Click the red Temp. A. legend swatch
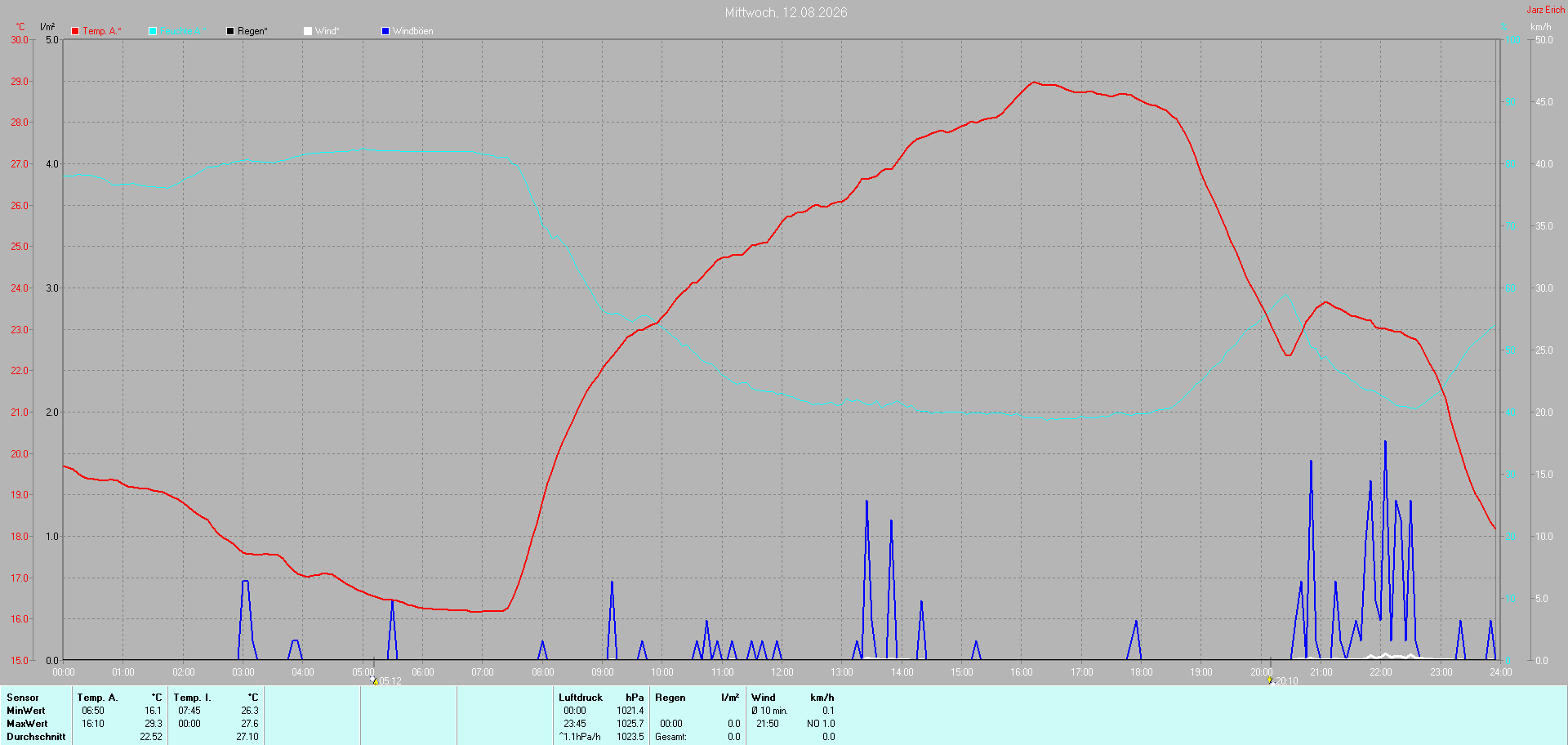The image size is (1568, 745). click(75, 31)
